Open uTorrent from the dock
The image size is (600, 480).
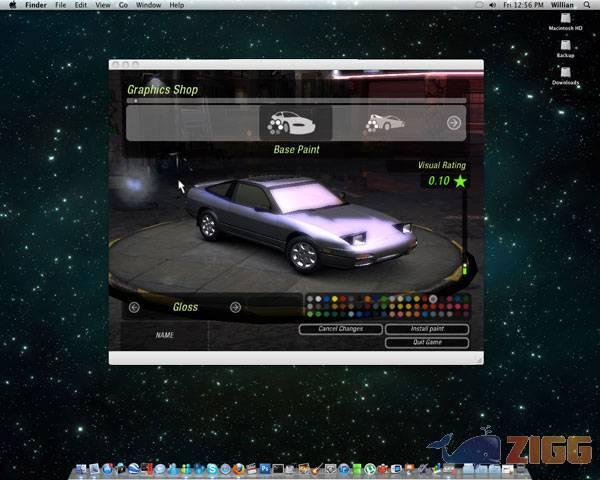coord(370,469)
